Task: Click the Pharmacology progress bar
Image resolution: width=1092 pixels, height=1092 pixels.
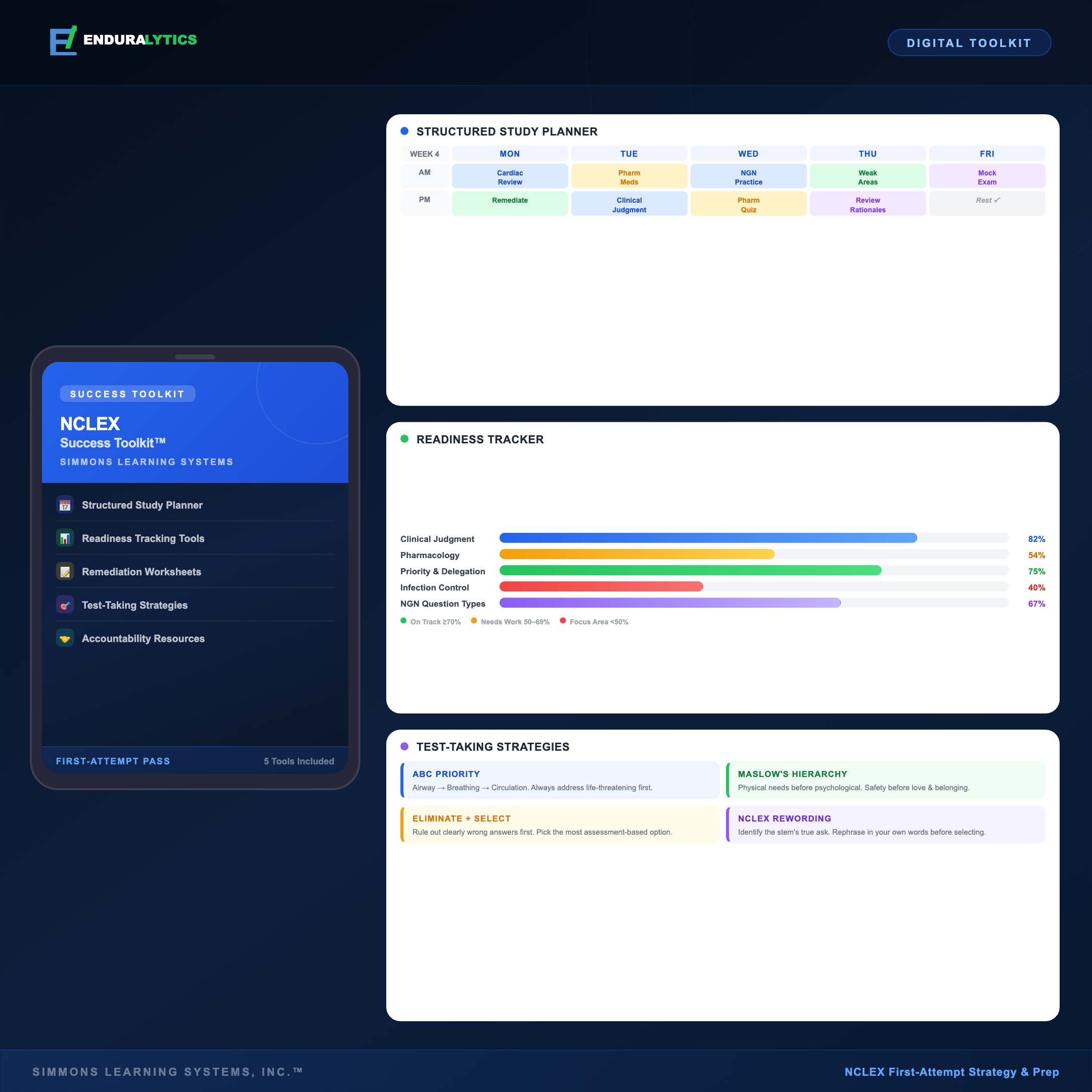Action: 754,555
